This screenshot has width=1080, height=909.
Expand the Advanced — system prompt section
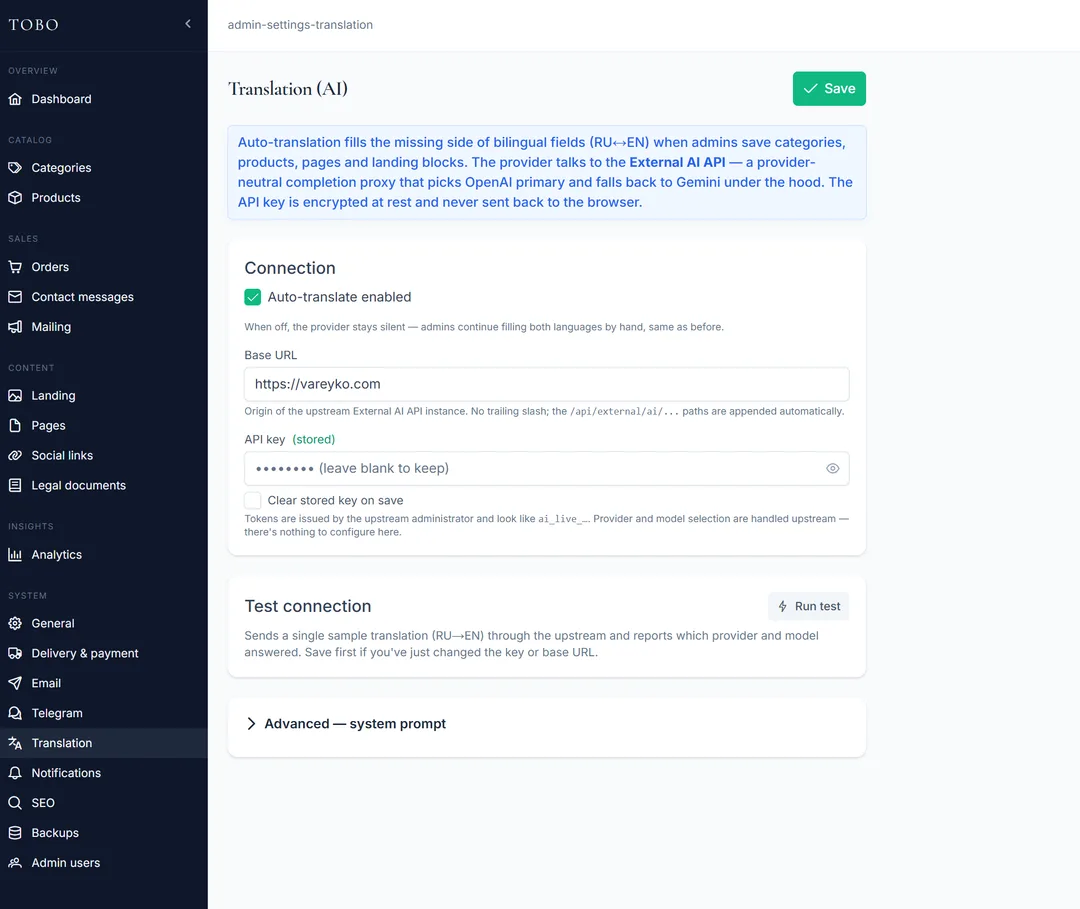coord(346,724)
